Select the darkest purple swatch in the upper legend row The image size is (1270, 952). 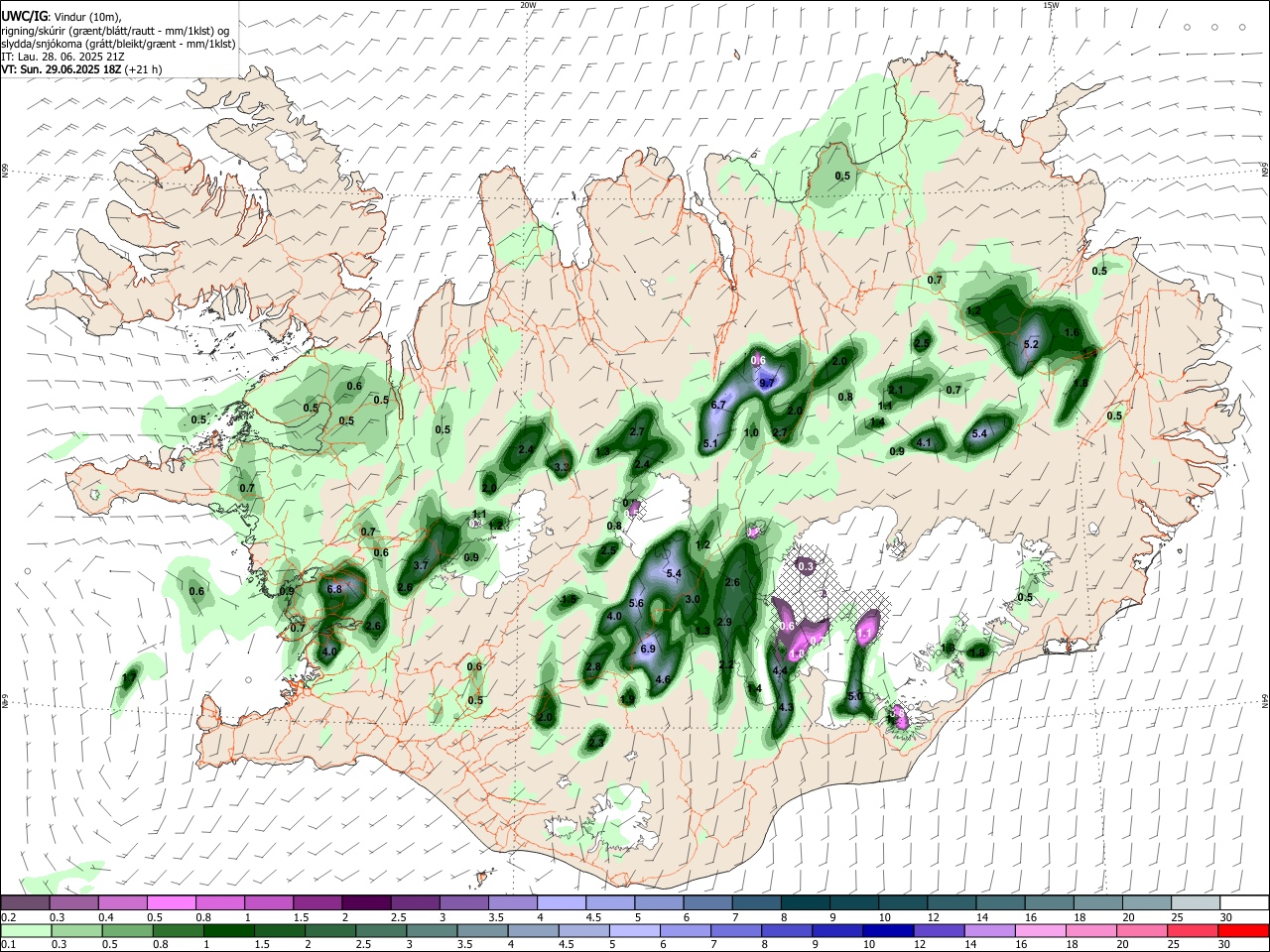click(x=365, y=903)
